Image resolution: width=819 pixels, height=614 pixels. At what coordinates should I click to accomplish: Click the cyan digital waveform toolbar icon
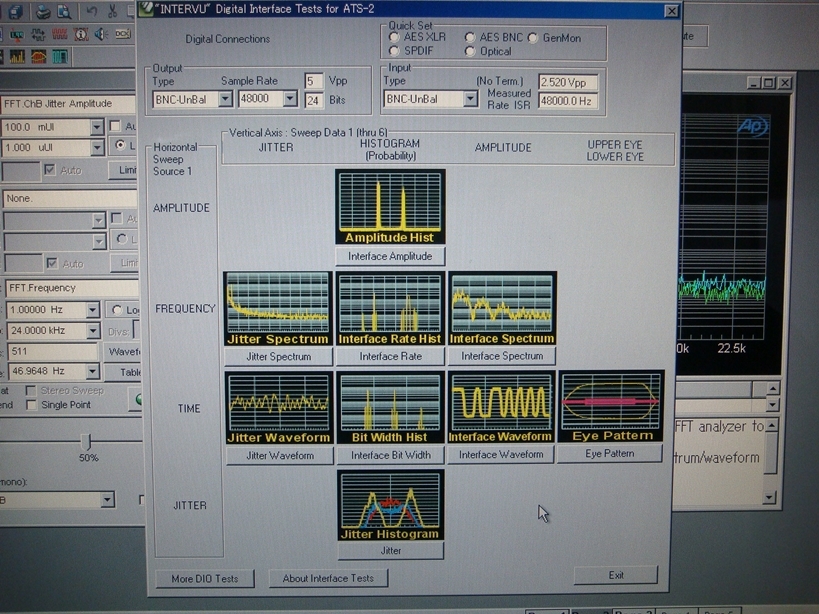tap(60, 56)
